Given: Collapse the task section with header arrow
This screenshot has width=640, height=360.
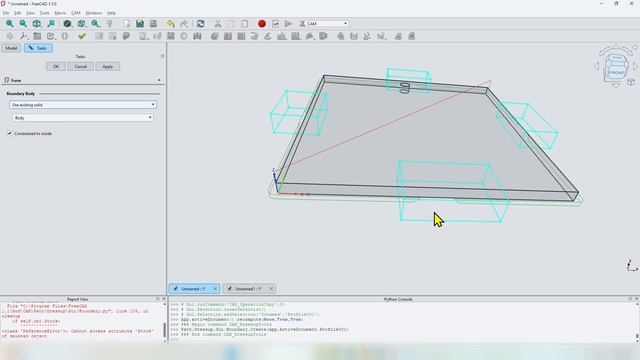Looking at the screenshot, I should (159, 80).
